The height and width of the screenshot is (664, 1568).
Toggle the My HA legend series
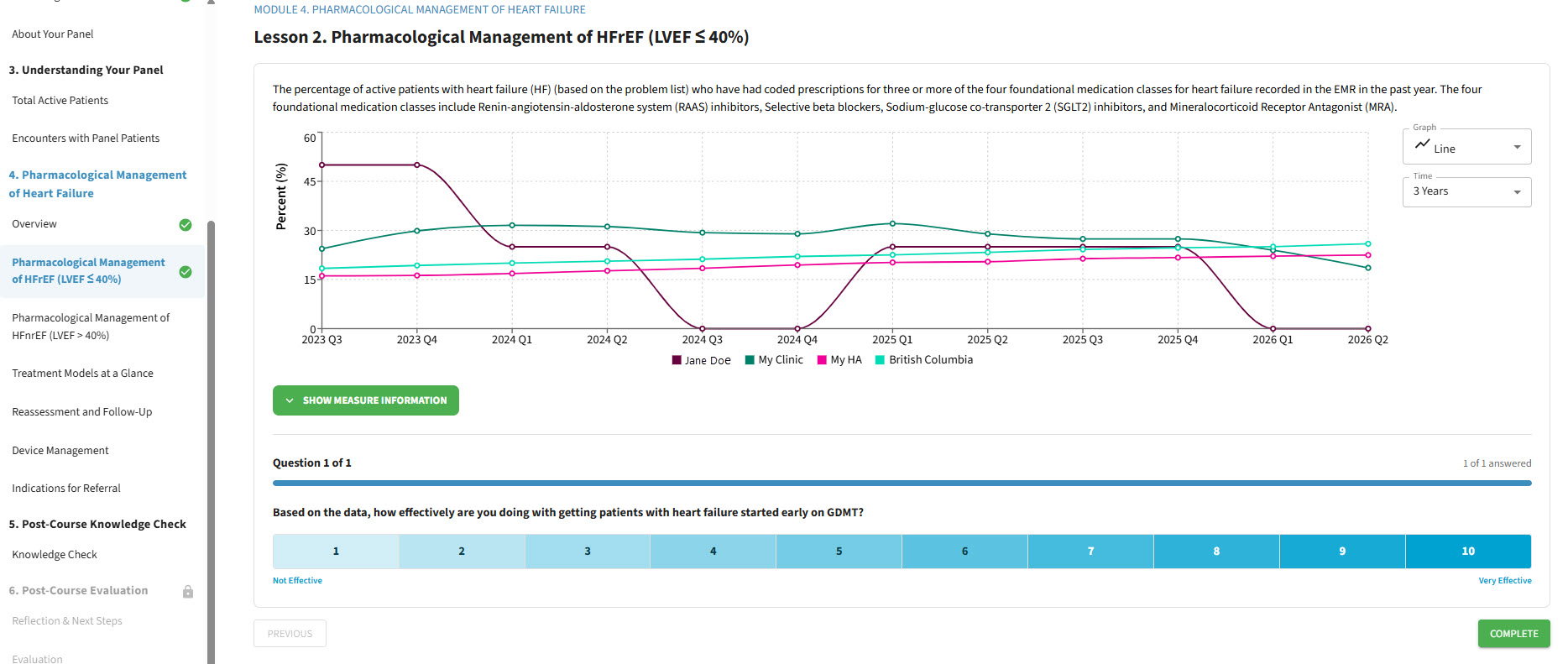click(839, 360)
